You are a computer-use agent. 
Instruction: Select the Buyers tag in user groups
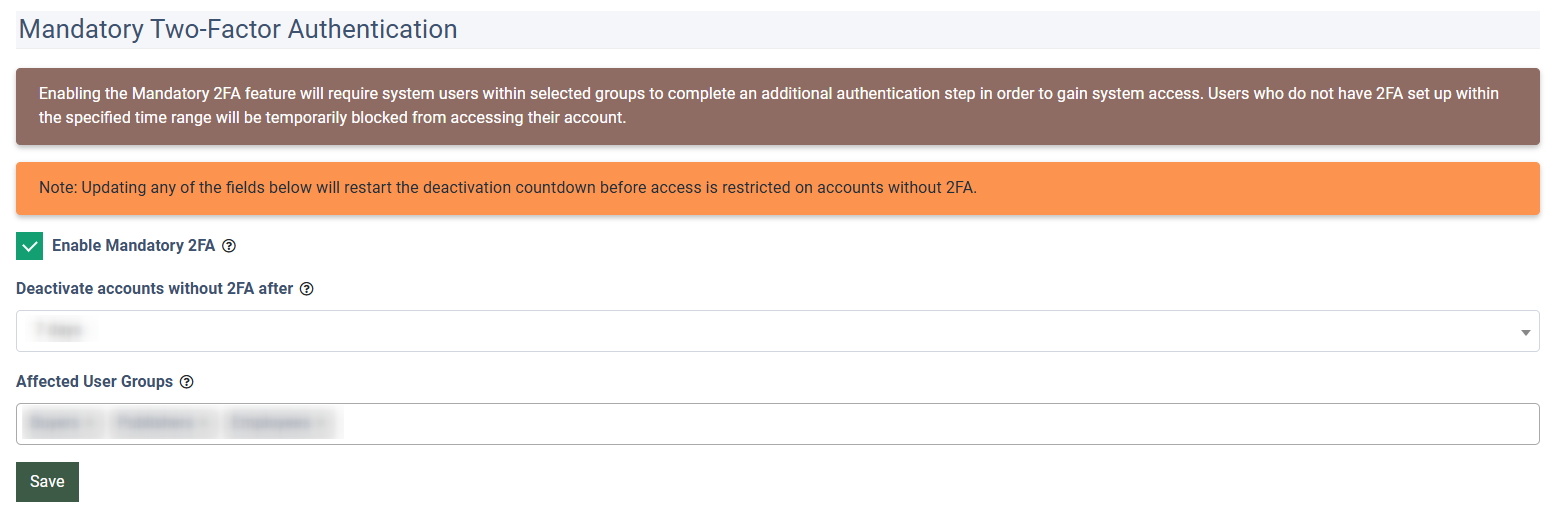54,424
